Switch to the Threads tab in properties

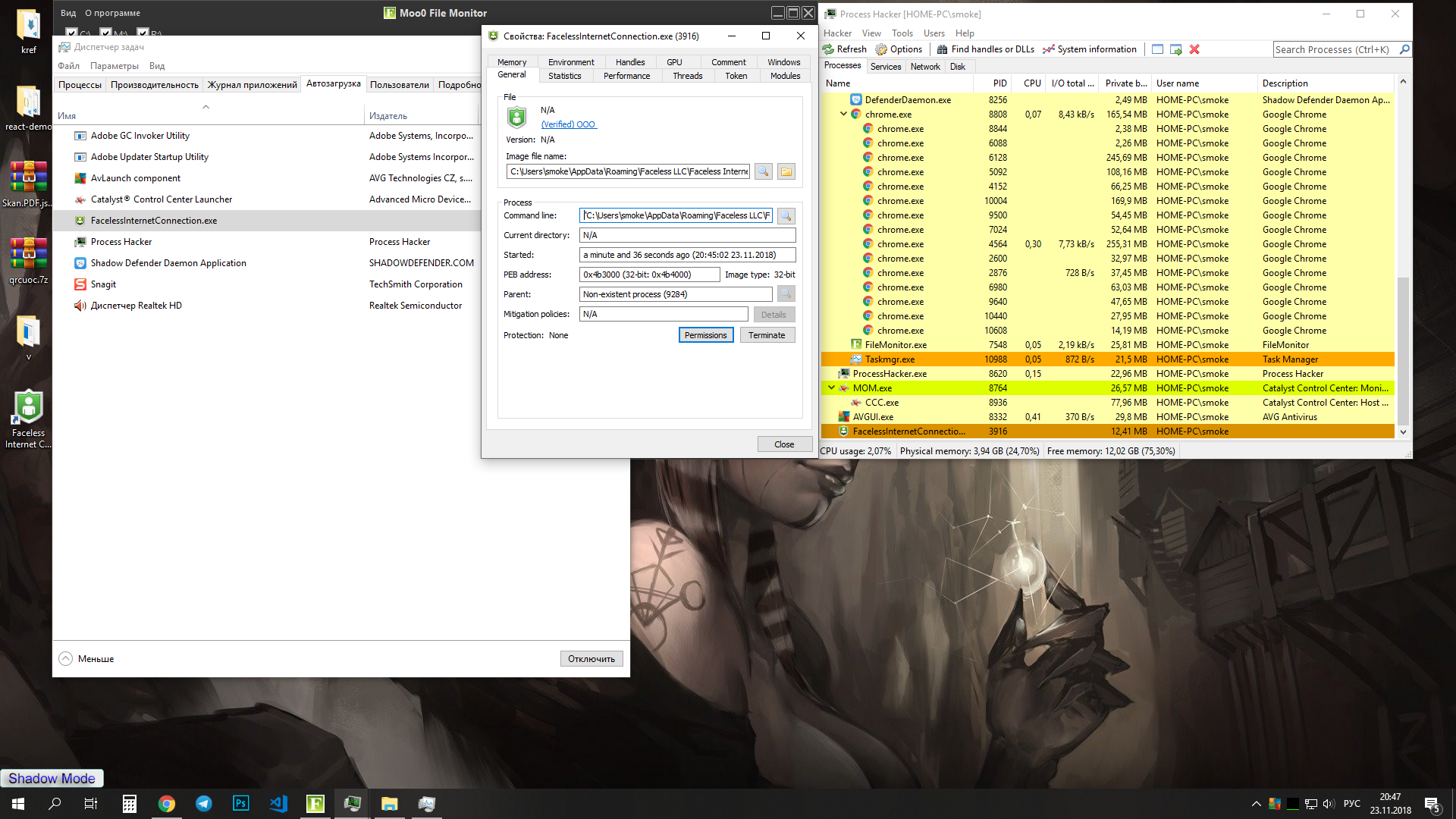tap(687, 76)
